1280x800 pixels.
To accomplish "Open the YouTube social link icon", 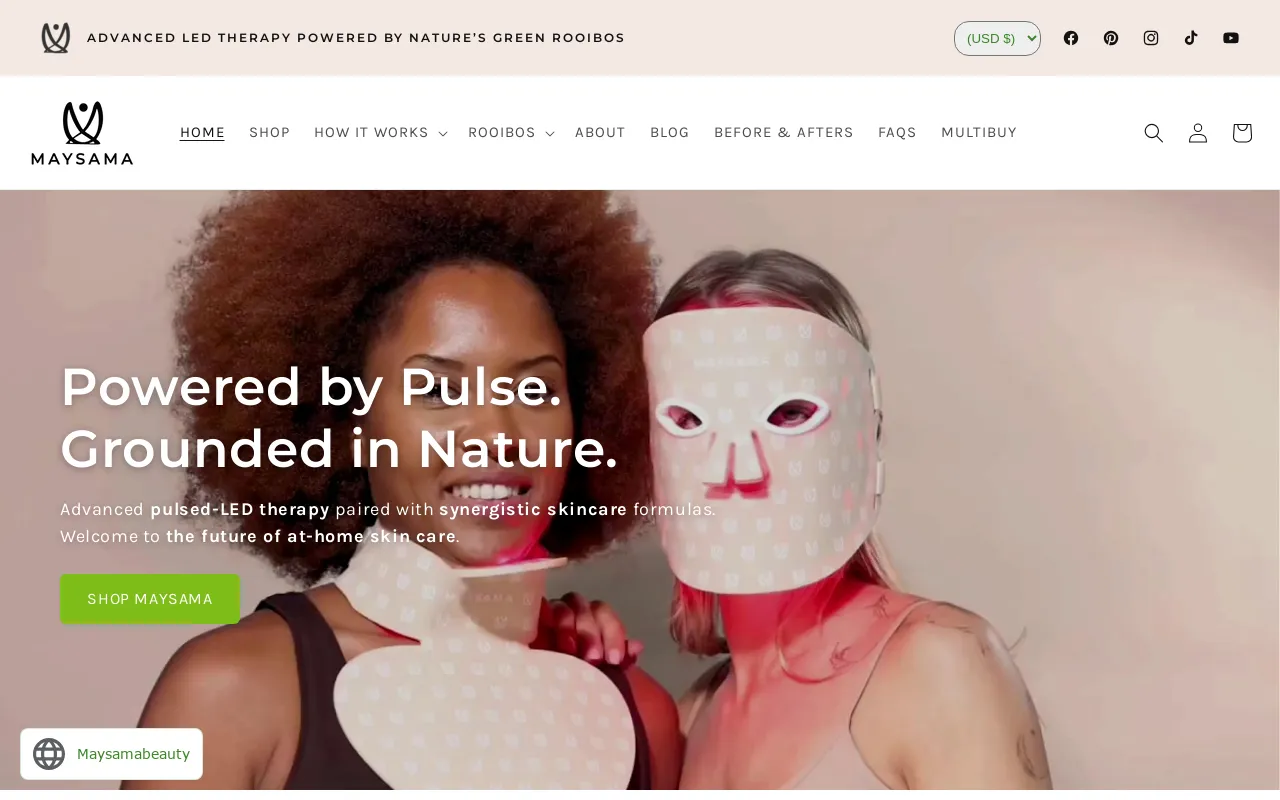I will point(1231,38).
